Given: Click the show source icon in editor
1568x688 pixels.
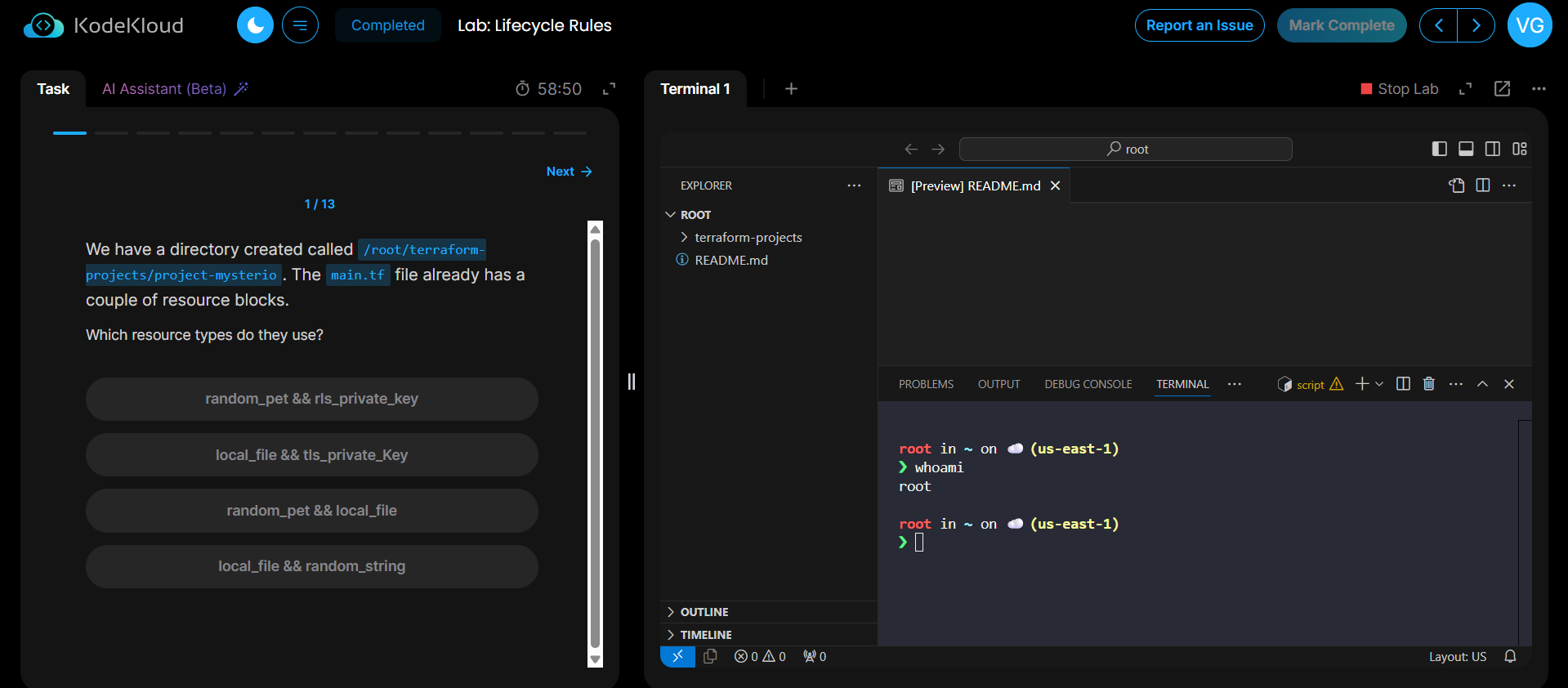Looking at the screenshot, I should (1457, 185).
